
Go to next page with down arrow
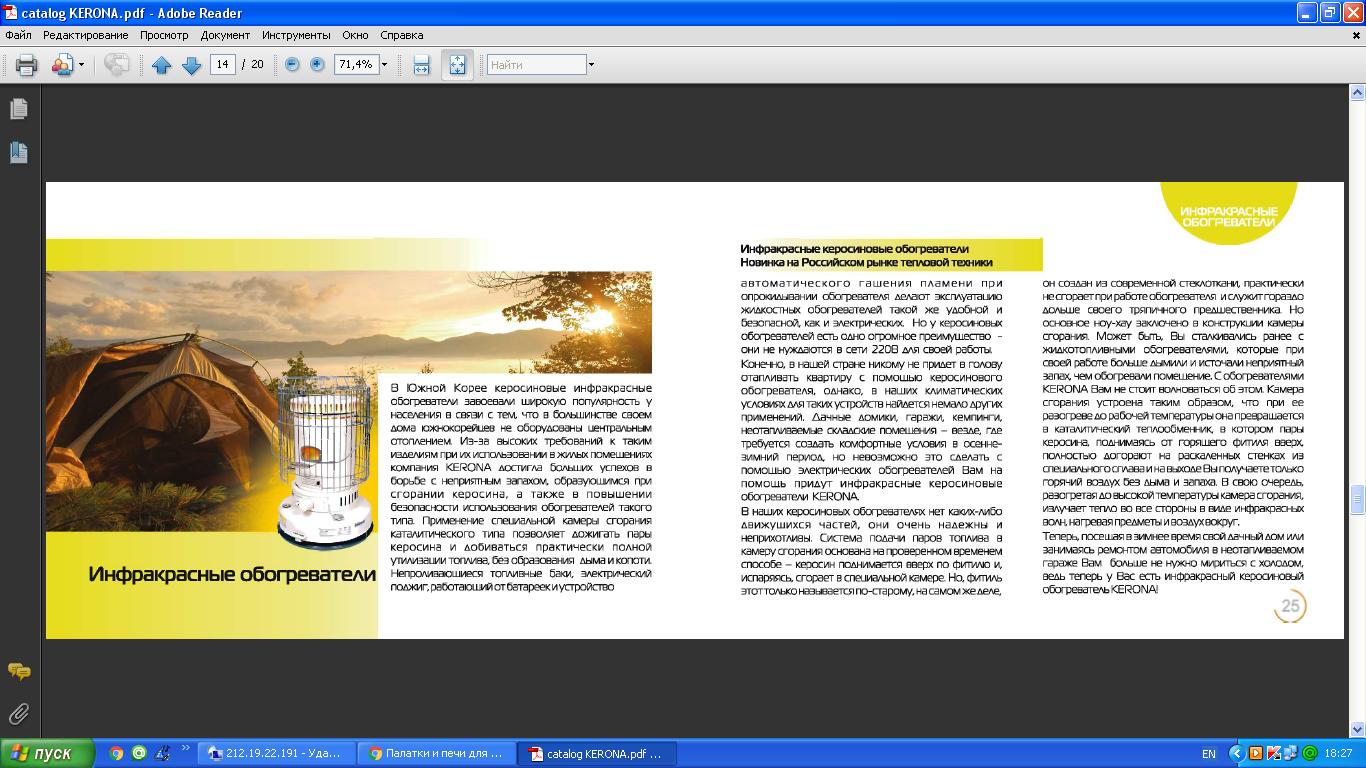click(x=192, y=65)
